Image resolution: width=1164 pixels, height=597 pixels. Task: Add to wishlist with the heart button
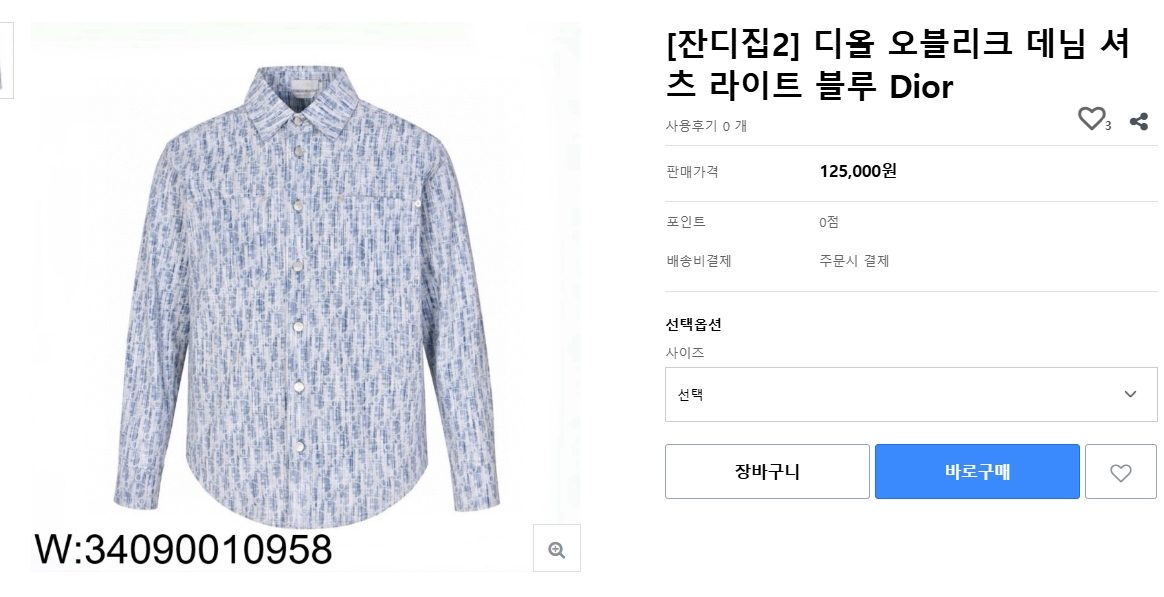pyautogui.click(x=1120, y=472)
